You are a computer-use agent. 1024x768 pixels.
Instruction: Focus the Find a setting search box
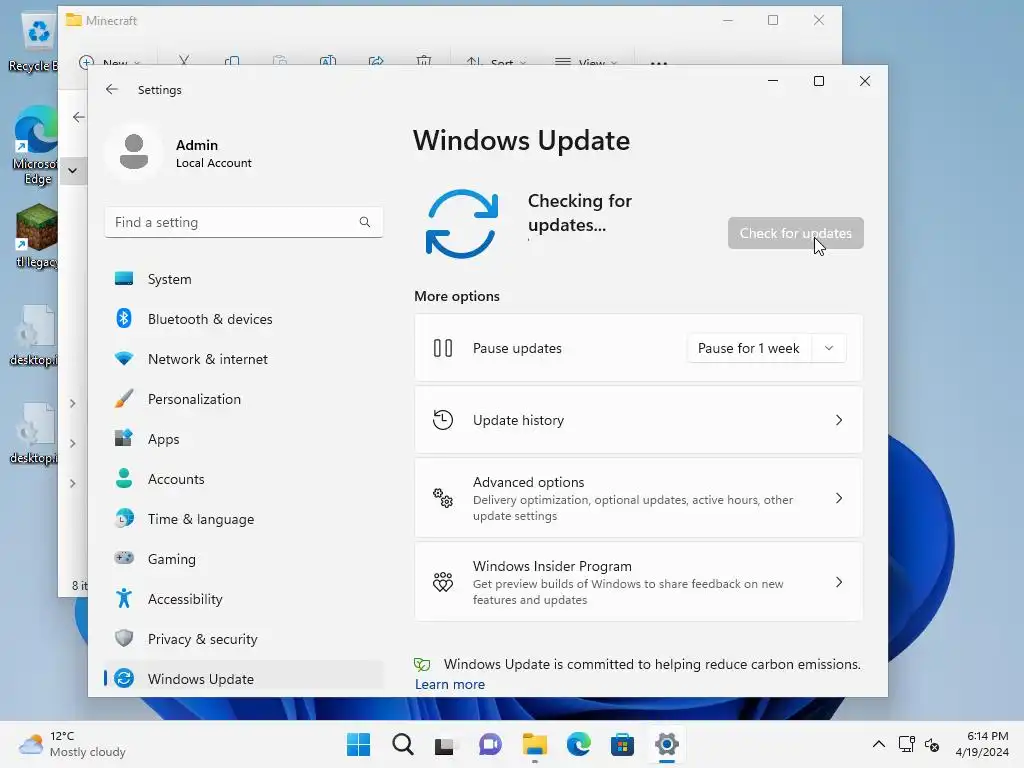point(244,222)
